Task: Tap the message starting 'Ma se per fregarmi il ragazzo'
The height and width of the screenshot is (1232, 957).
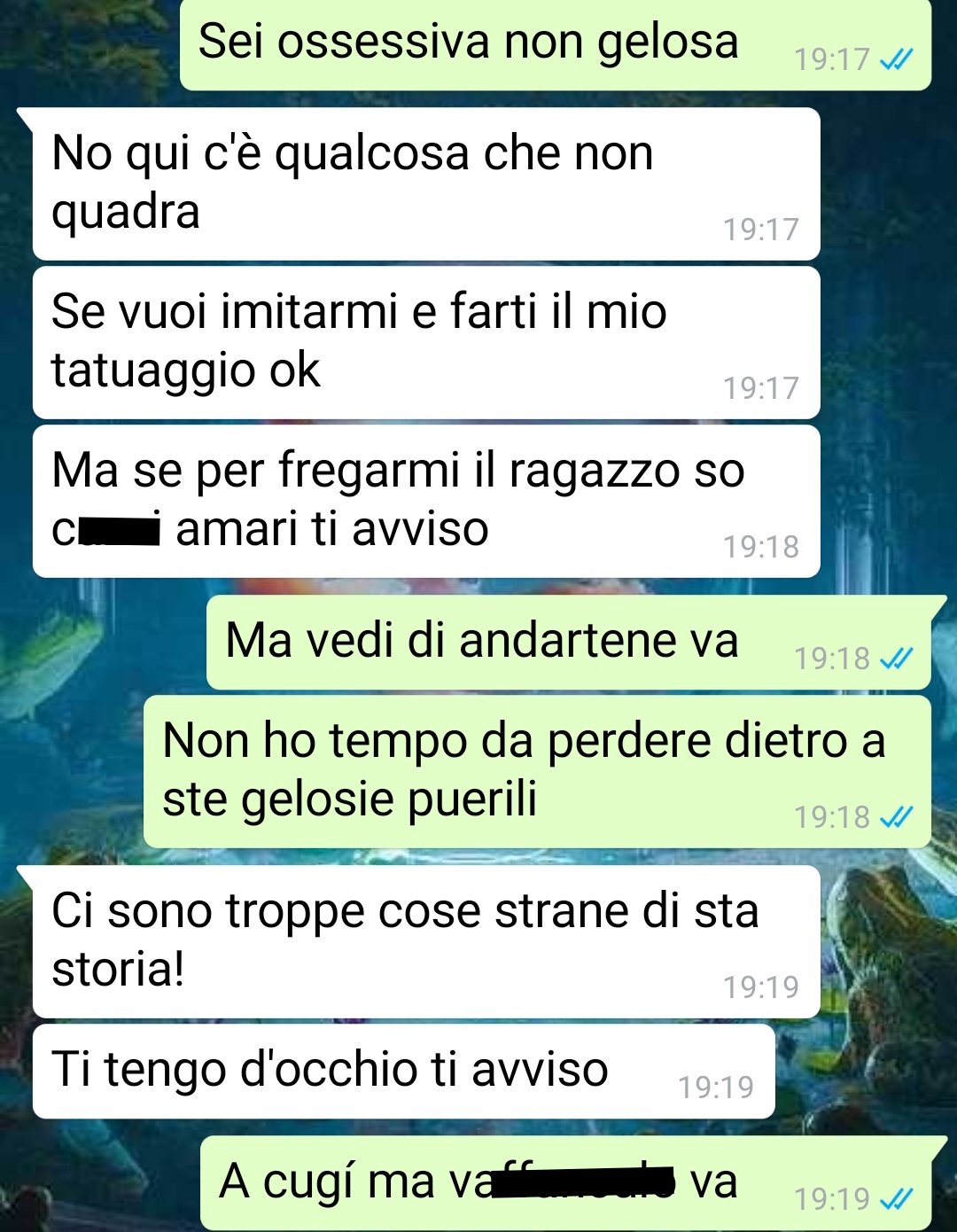Action: tap(426, 502)
